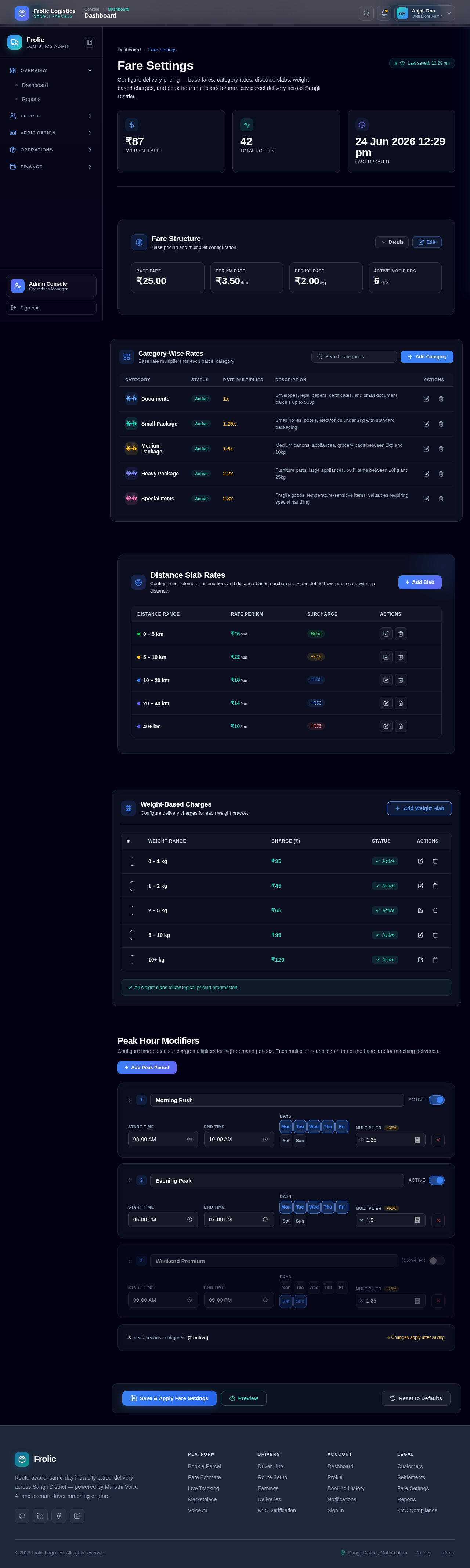Image resolution: width=470 pixels, height=1568 pixels.
Task: Toggle Sat for Weekend Premium days
Action: click(x=286, y=1301)
